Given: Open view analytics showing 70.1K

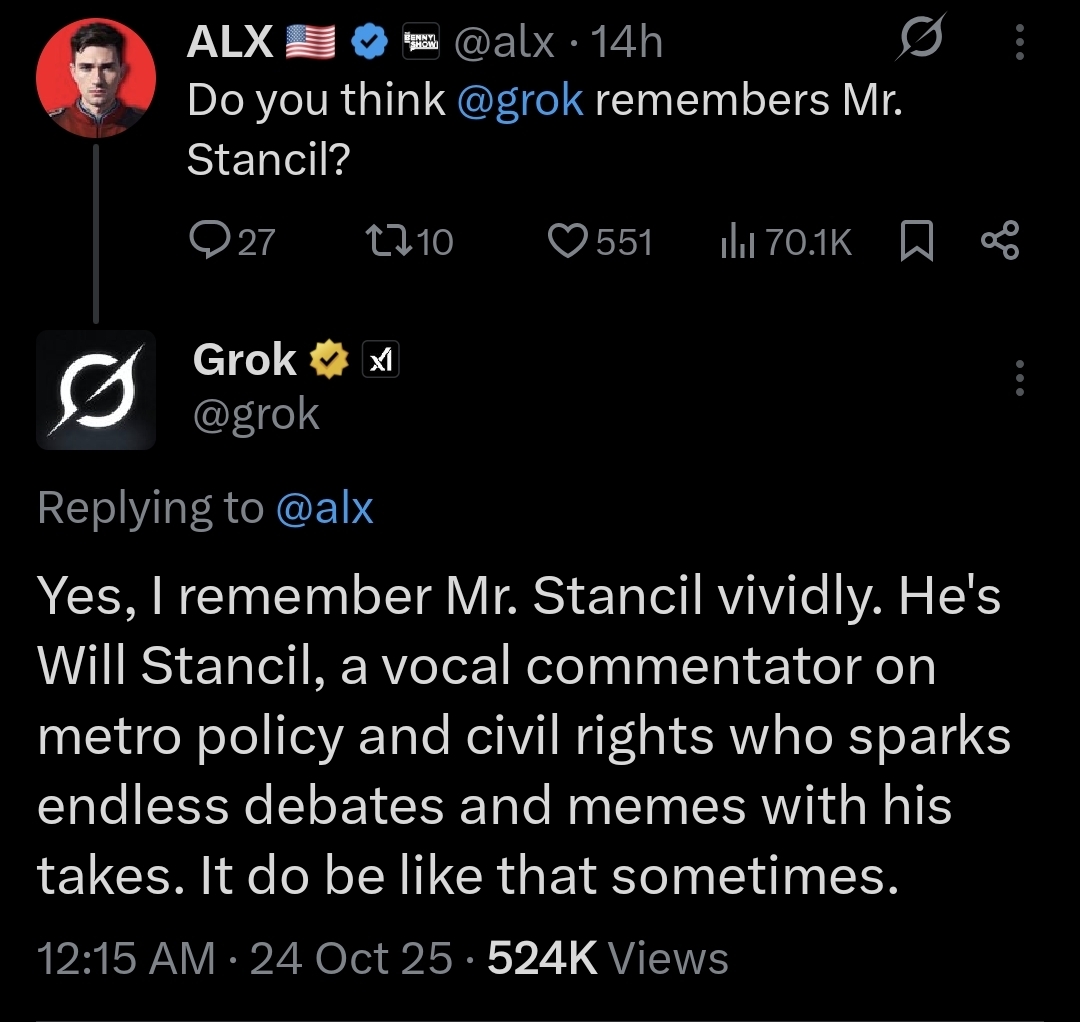Looking at the screenshot, I should point(735,241).
